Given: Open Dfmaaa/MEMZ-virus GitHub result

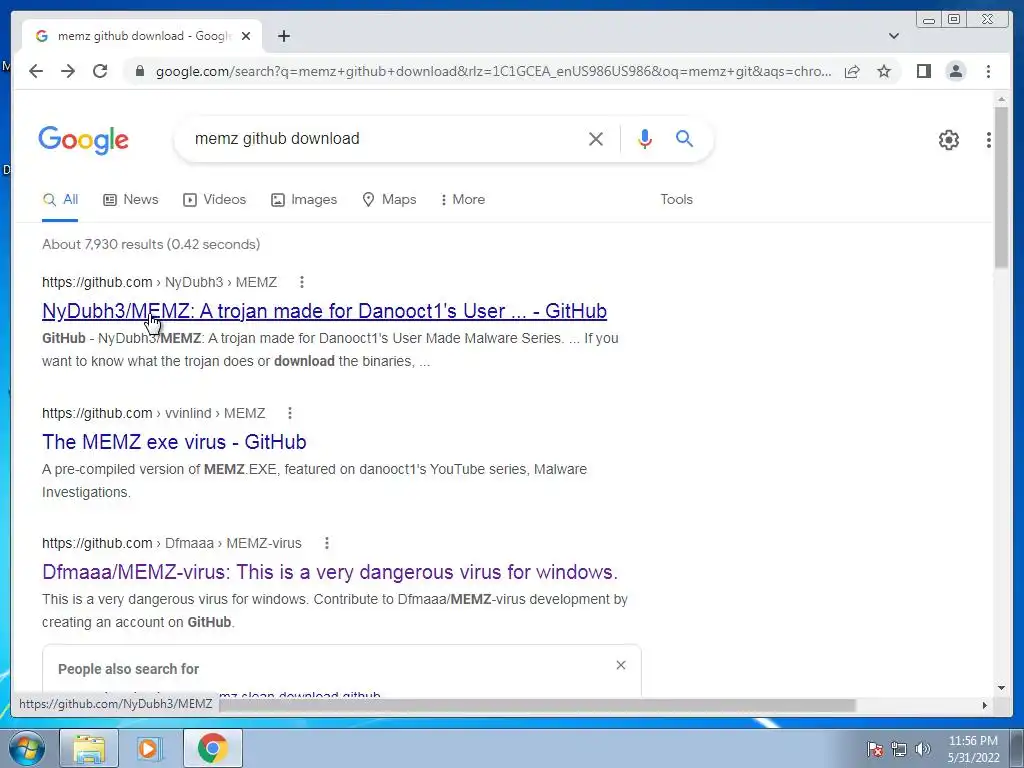Looking at the screenshot, I should tap(330, 572).
